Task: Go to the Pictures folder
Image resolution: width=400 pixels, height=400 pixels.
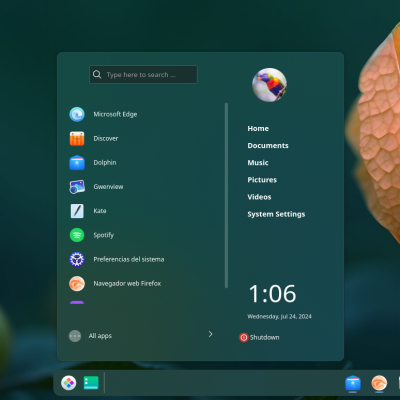Action: point(262,180)
